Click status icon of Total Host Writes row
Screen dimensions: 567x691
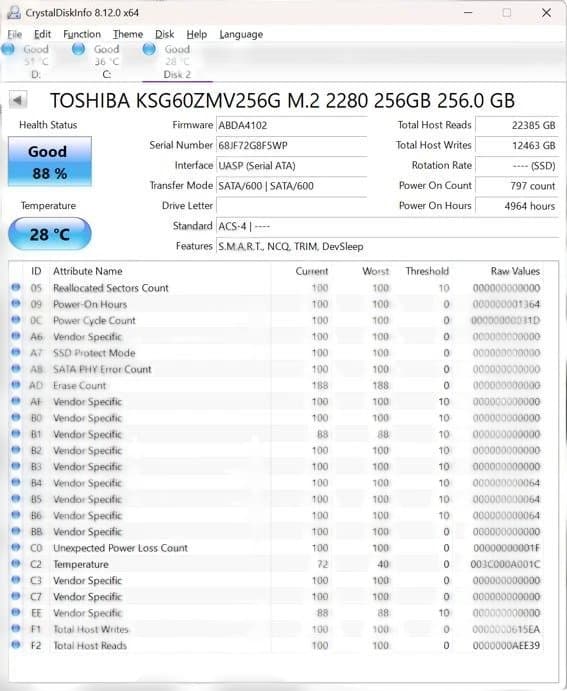(x=16, y=628)
